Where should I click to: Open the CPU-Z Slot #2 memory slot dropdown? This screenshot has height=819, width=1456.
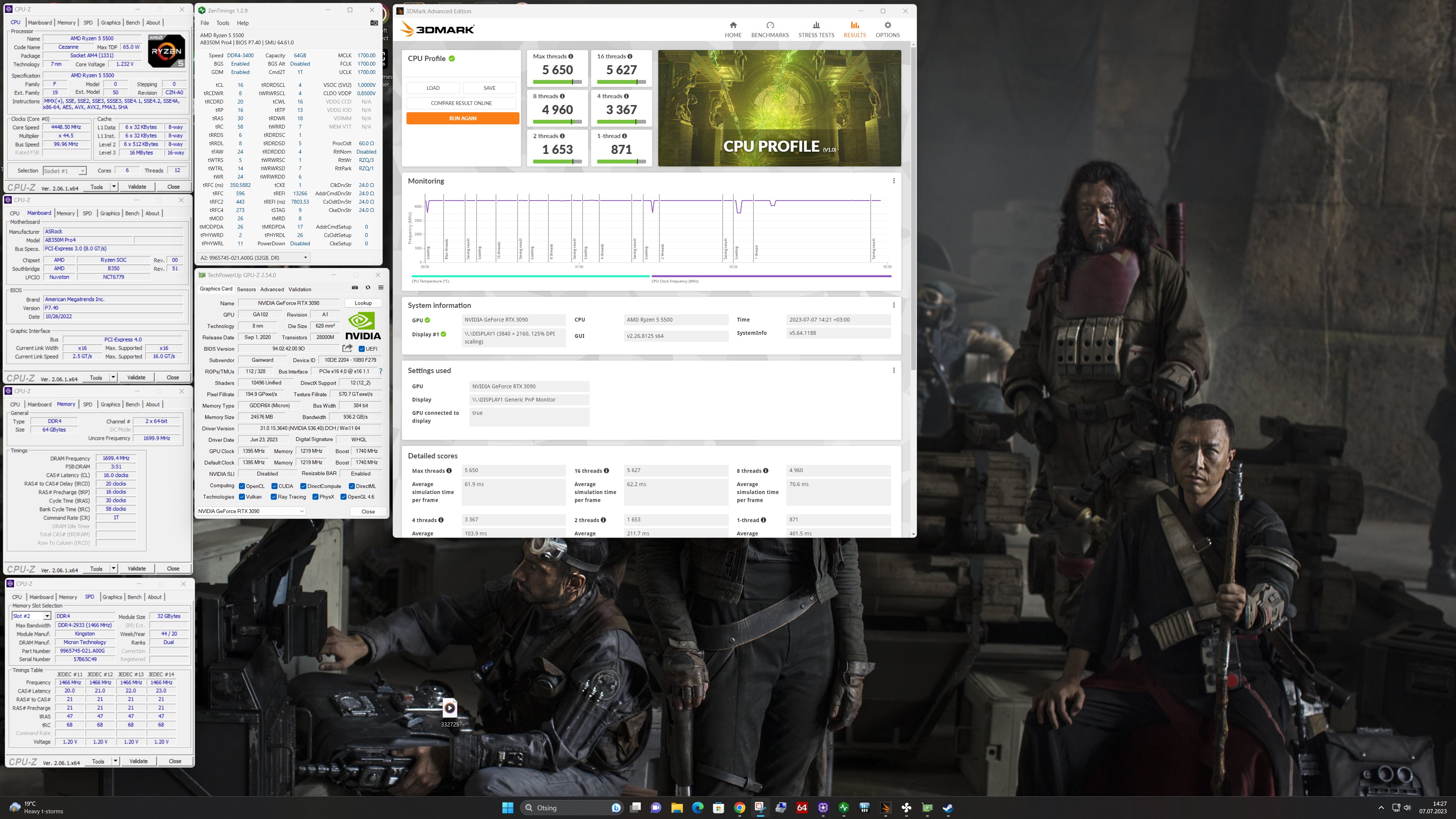point(31,616)
